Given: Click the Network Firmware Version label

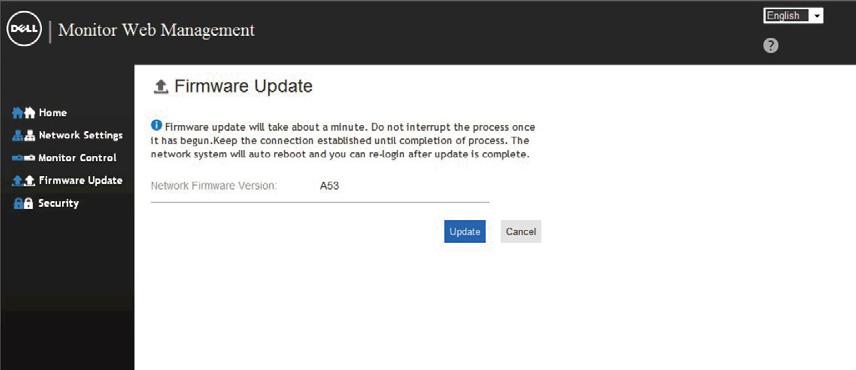Looking at the screenshot, I should pos(214,186).
